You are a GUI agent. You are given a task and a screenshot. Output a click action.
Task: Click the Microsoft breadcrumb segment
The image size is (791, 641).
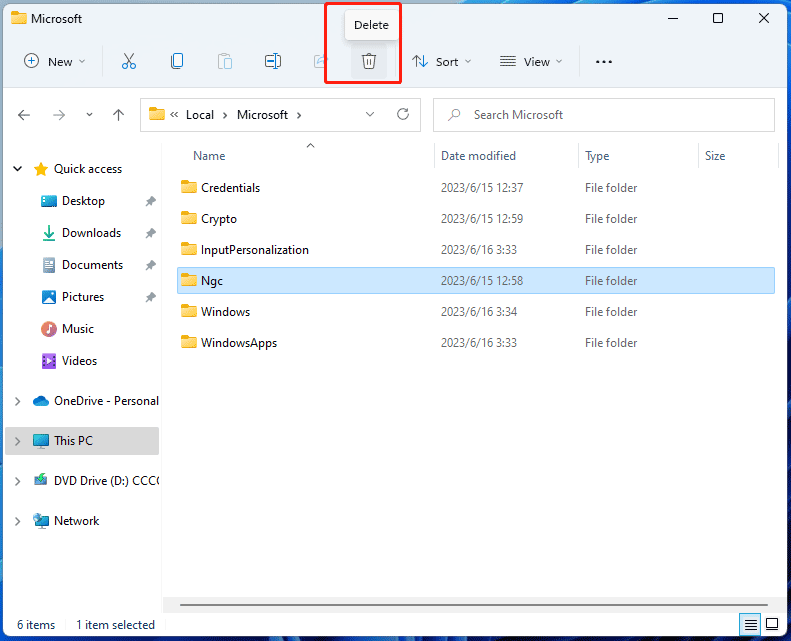coord(262,115)
